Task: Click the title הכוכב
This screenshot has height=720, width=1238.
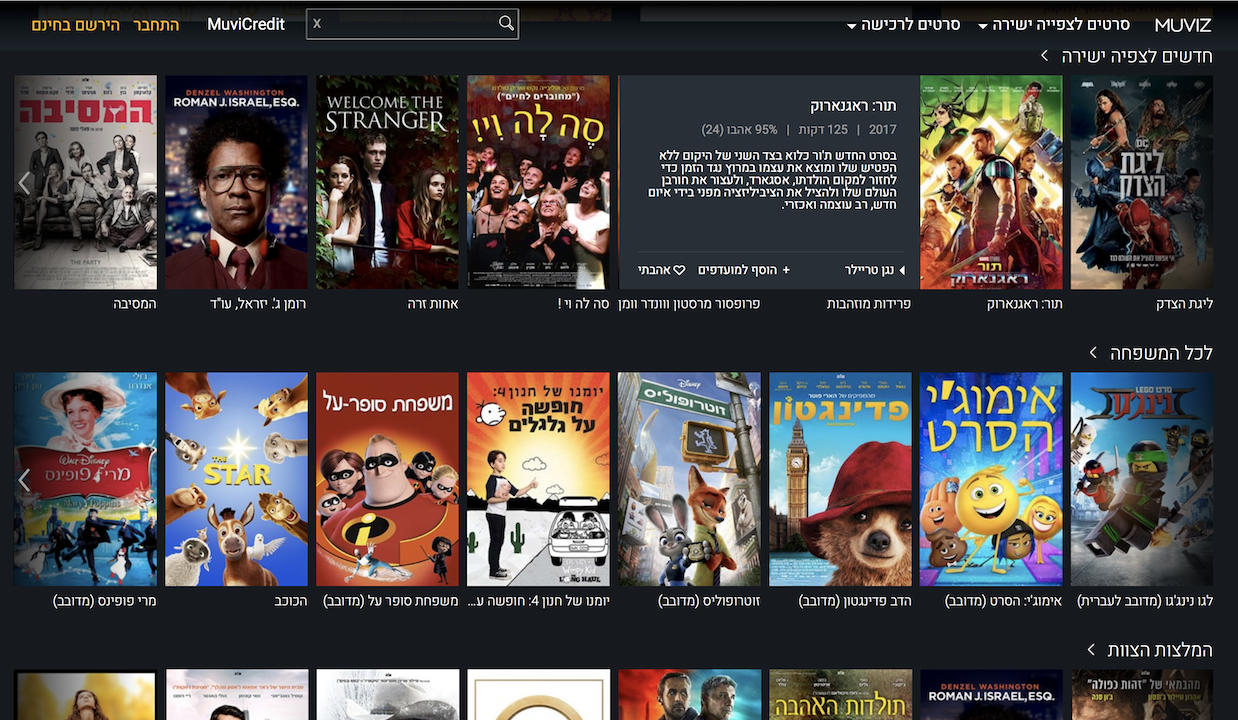Action: (x=291, y=601)
